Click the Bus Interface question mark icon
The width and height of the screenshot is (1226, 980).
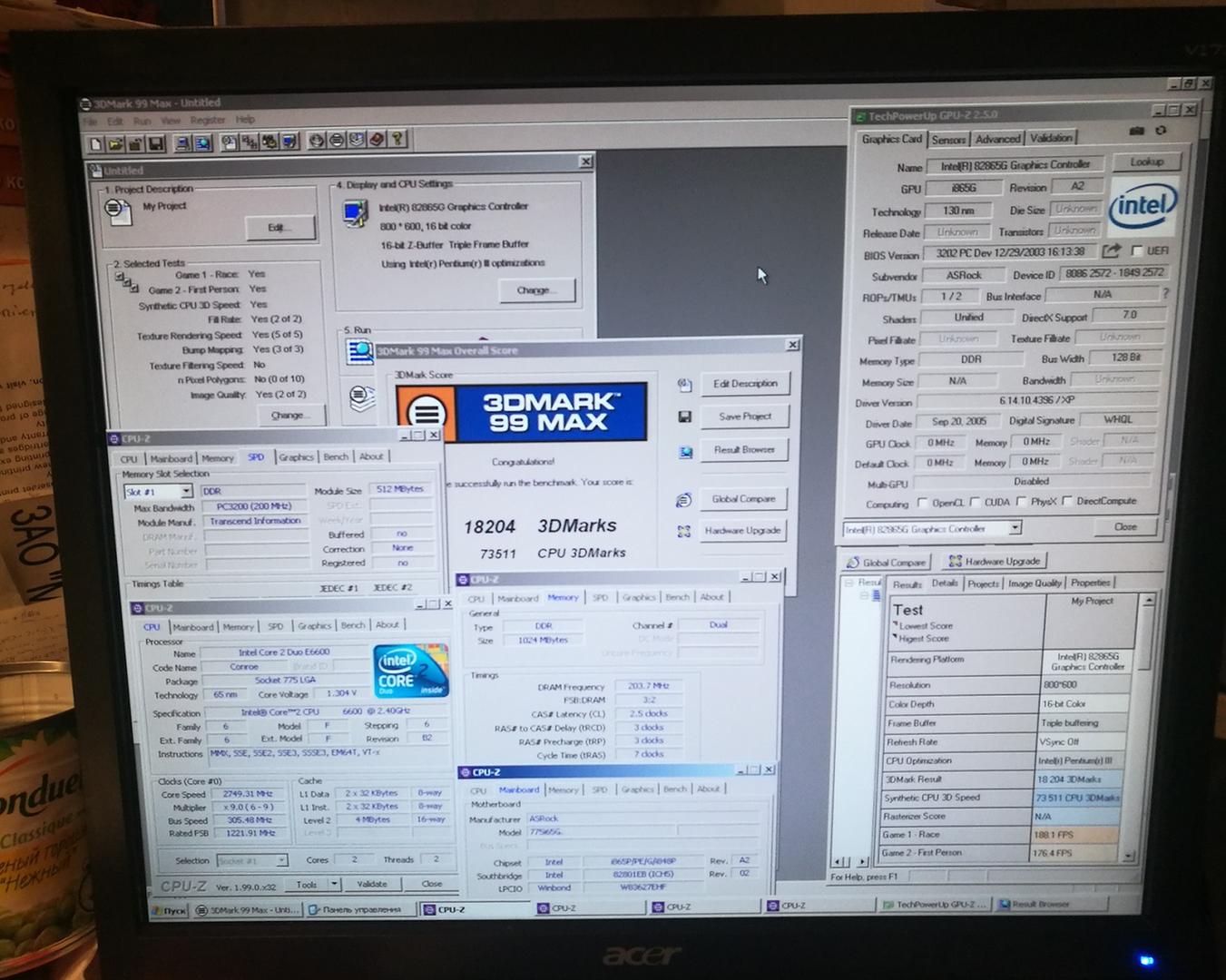[x=1166, y=293]
